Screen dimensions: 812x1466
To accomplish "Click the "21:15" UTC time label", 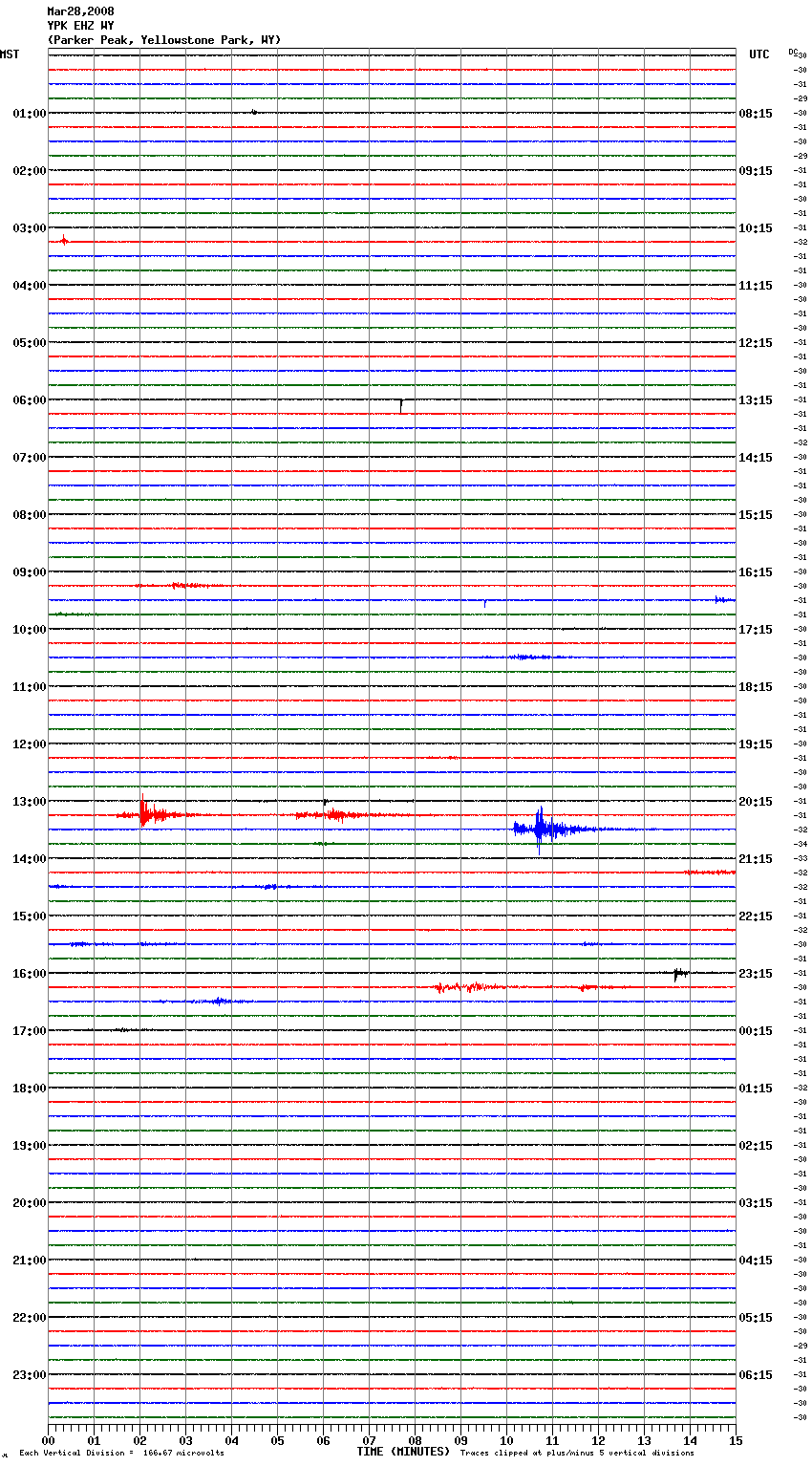I will pos(756,859).
